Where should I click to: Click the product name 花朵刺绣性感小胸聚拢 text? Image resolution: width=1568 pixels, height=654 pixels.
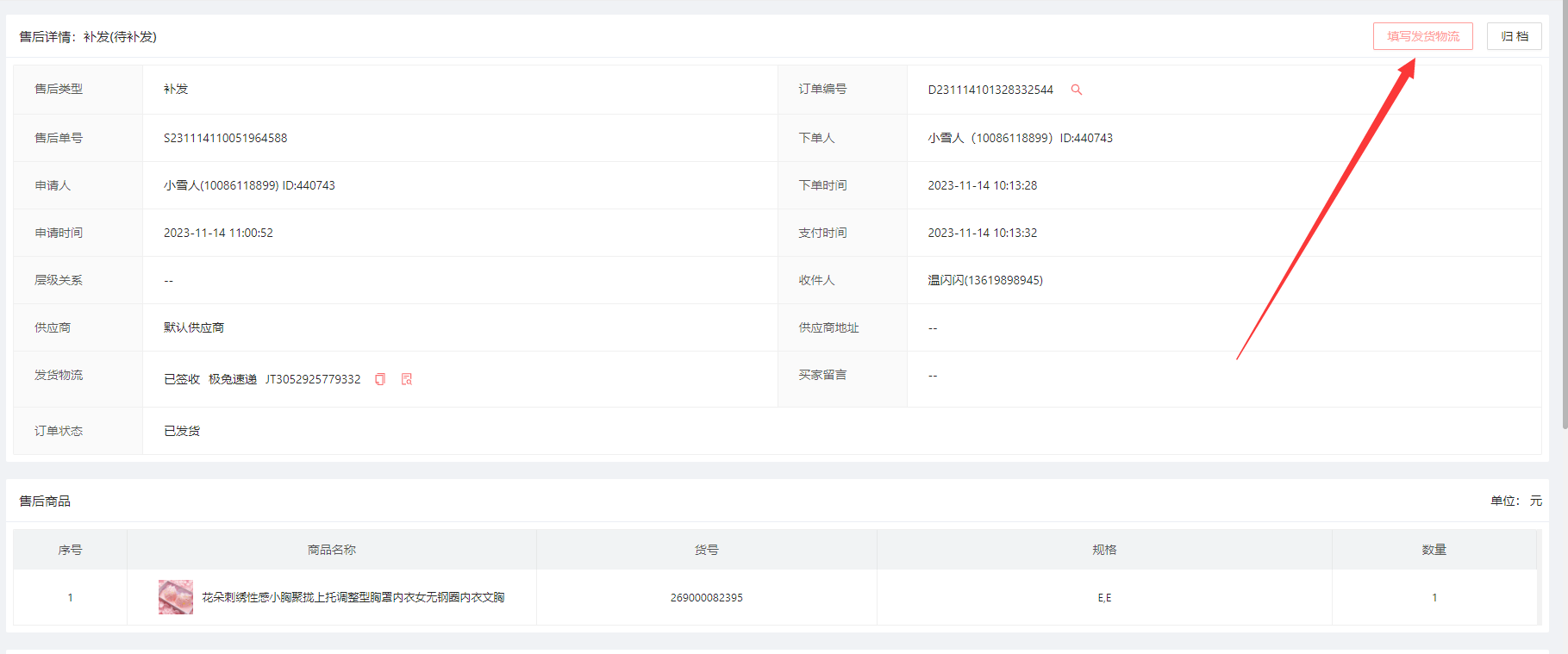[353, 597]
